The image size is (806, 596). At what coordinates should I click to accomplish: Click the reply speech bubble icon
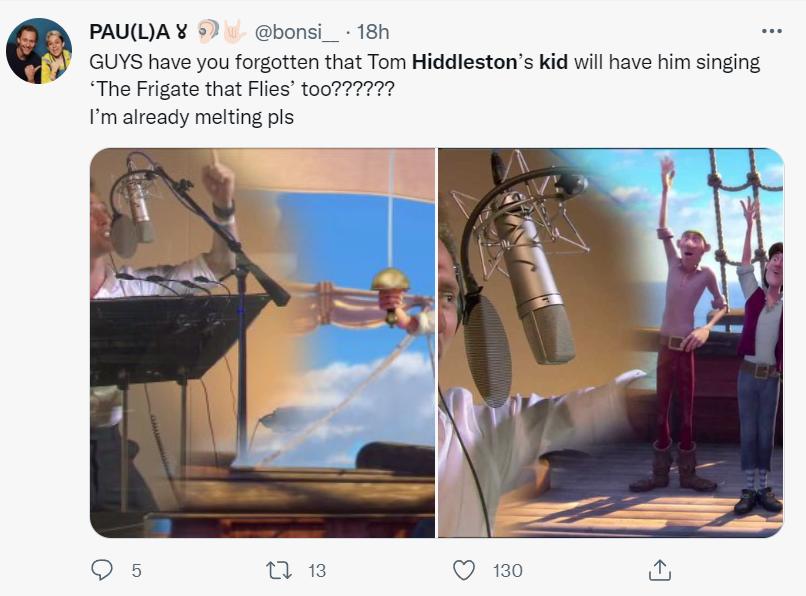pos(102,570)
